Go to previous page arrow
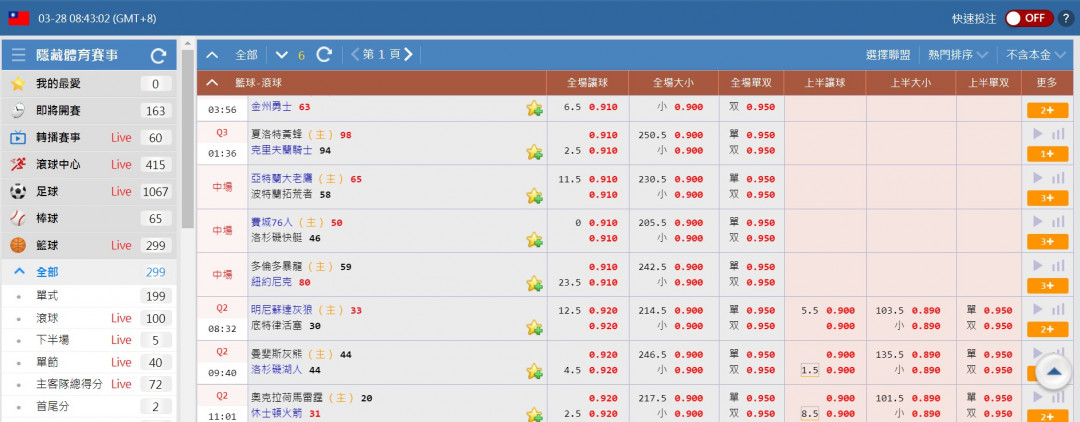The width and height of the screenshot is (1080, 422). click(355, 54)
